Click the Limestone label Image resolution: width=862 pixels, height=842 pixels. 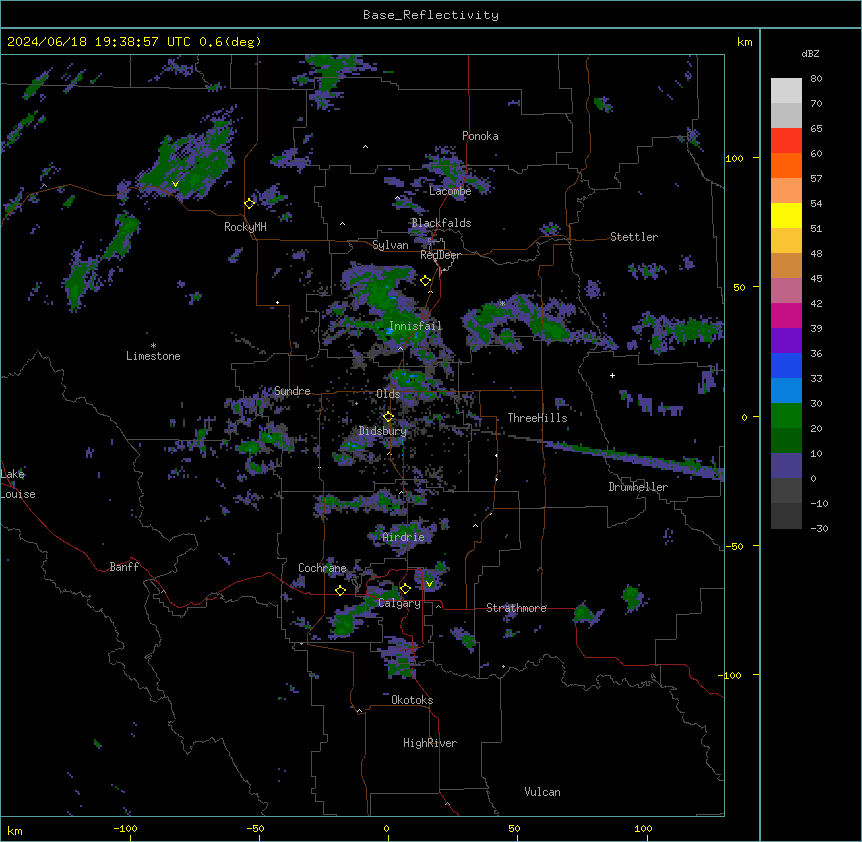coord(153,356)
